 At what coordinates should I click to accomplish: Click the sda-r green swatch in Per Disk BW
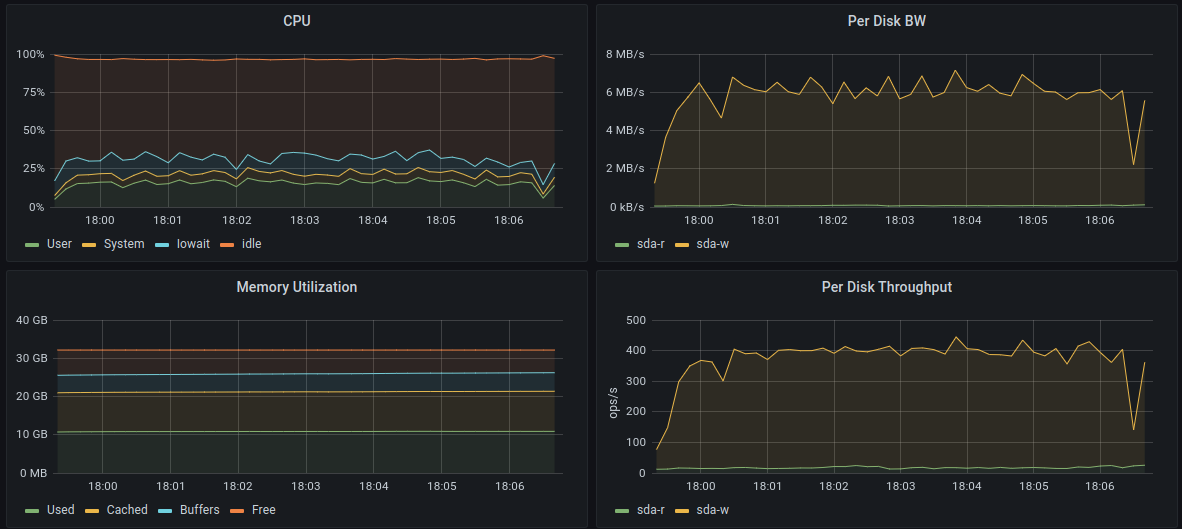[622, 244]
